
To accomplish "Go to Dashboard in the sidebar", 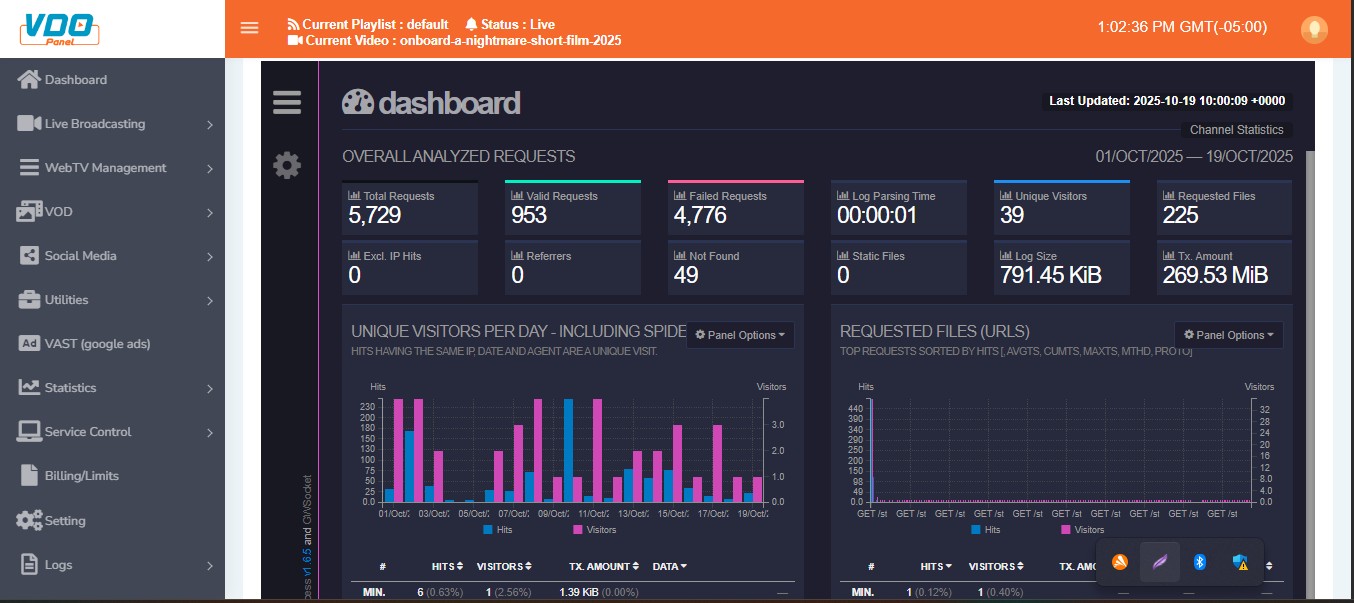I will click(x=75, y=80).
